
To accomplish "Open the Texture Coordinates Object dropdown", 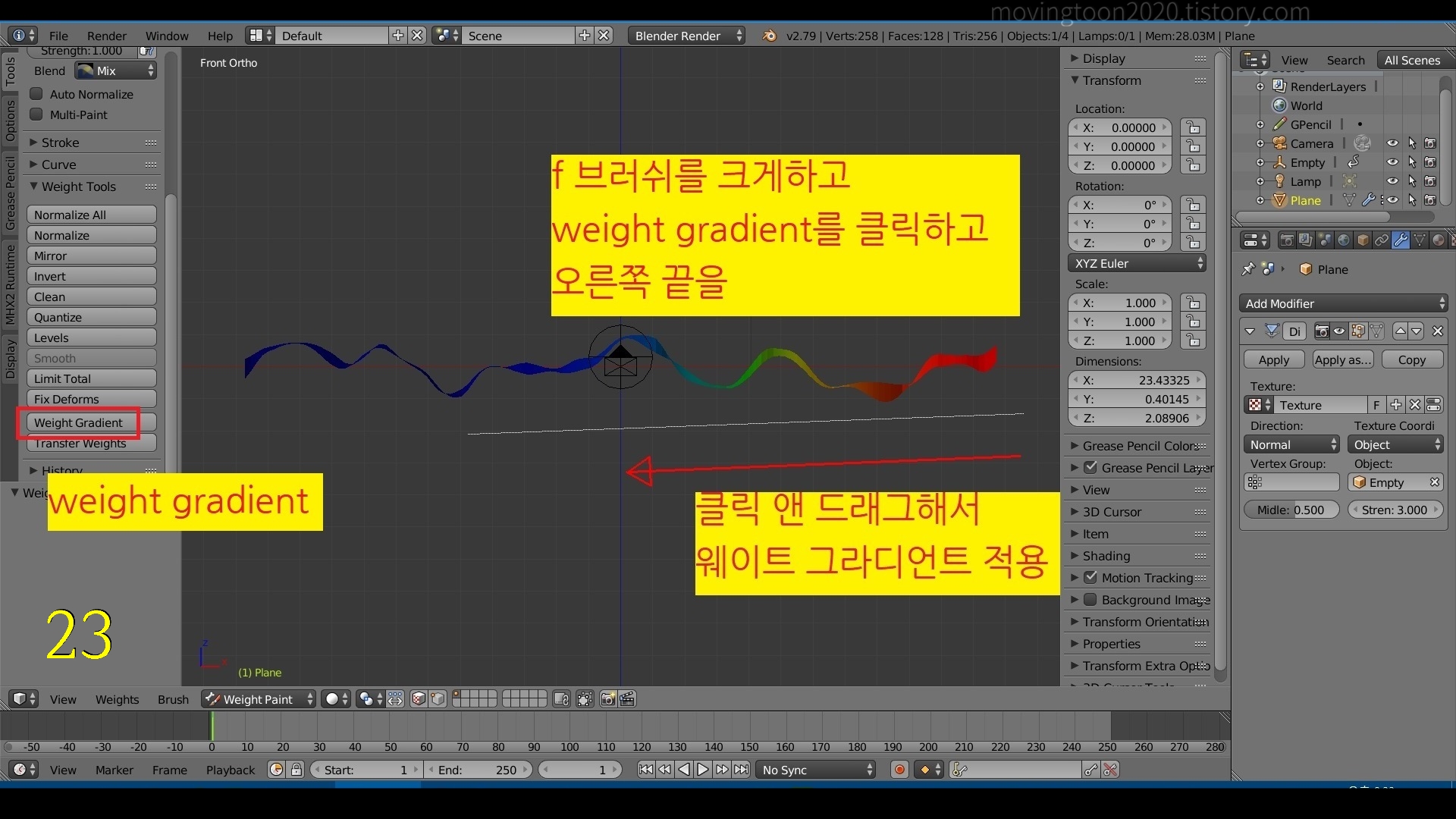I will (1395, 444).
